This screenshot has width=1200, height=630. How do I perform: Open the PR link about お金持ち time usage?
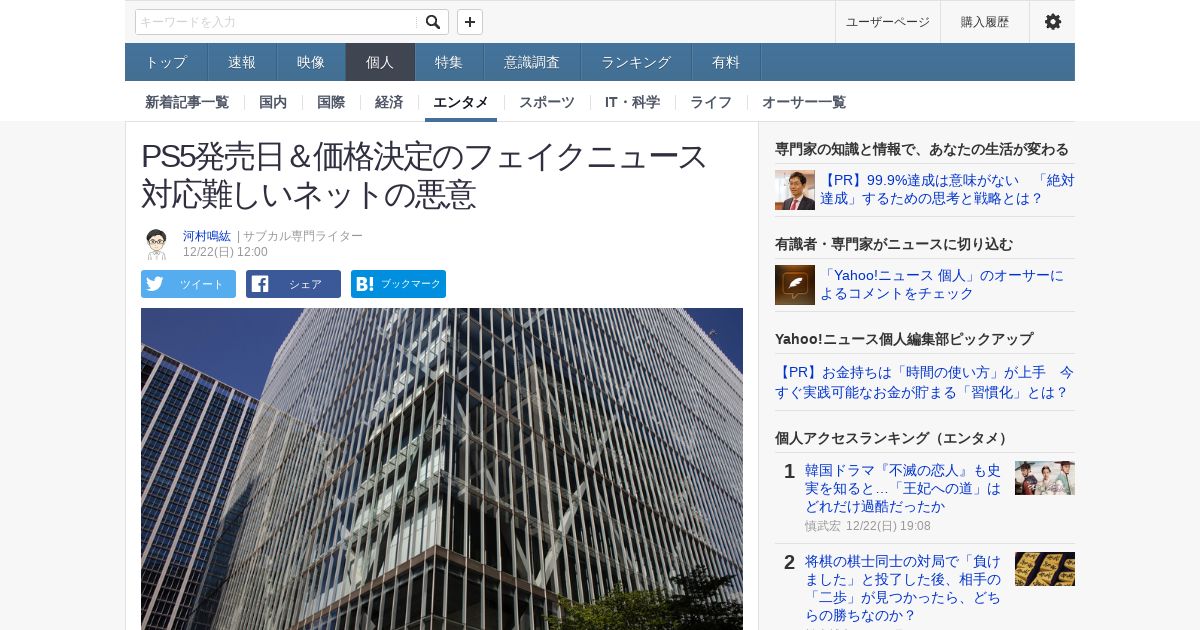point(925,381)
